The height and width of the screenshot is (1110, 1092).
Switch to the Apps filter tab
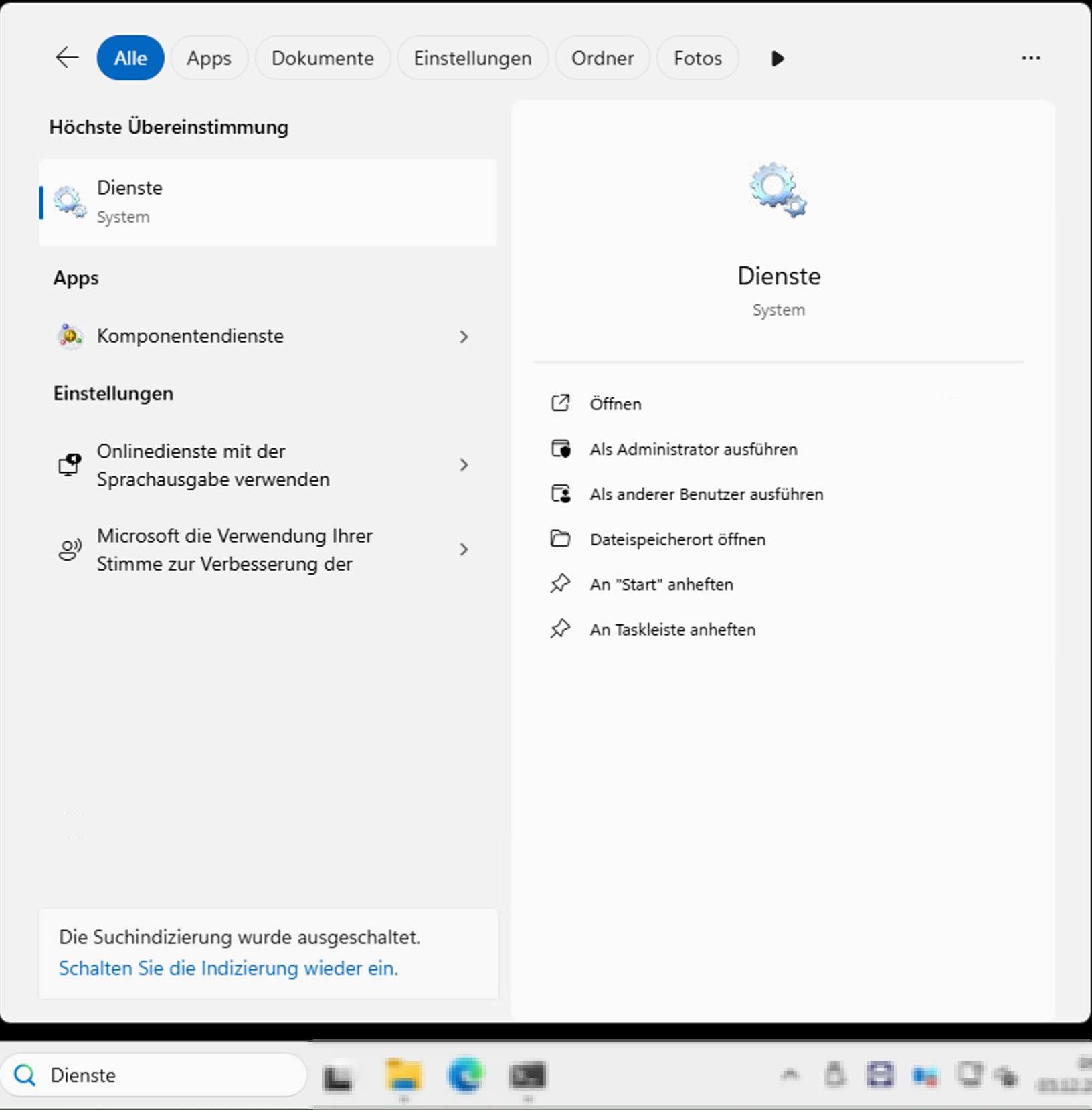tap(209, 58)
